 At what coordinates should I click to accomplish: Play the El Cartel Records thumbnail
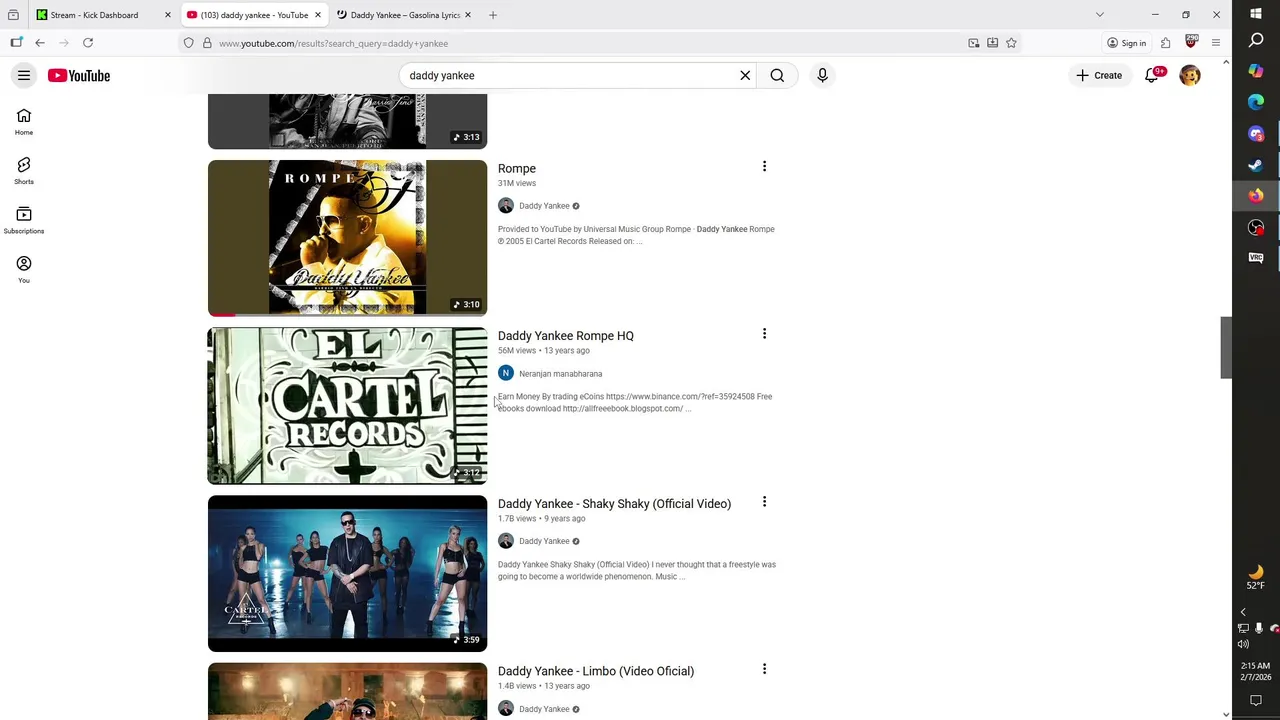pyautogui.click(x=347, y=405)
